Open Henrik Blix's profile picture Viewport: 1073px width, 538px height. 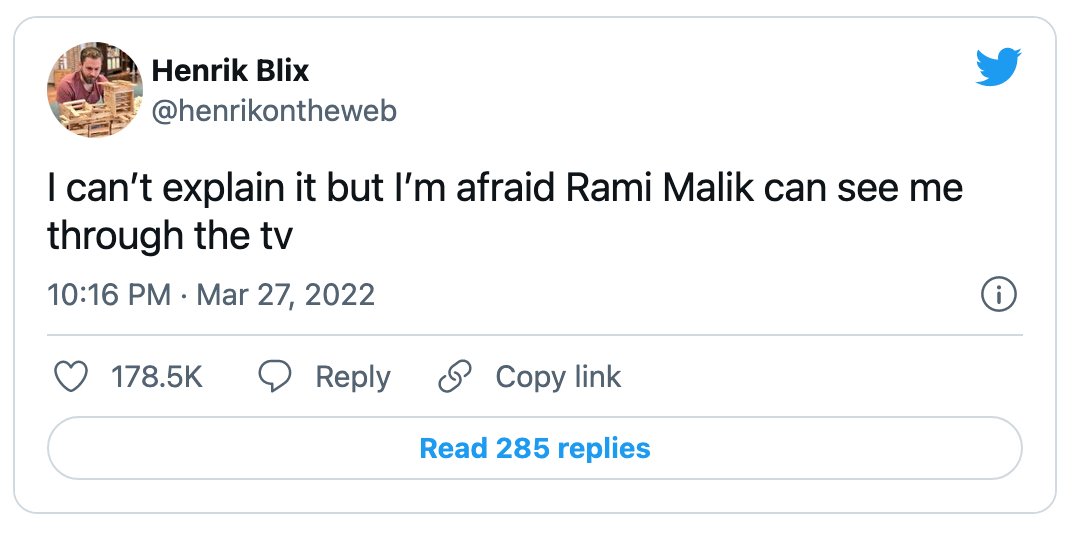click(94, 90)
